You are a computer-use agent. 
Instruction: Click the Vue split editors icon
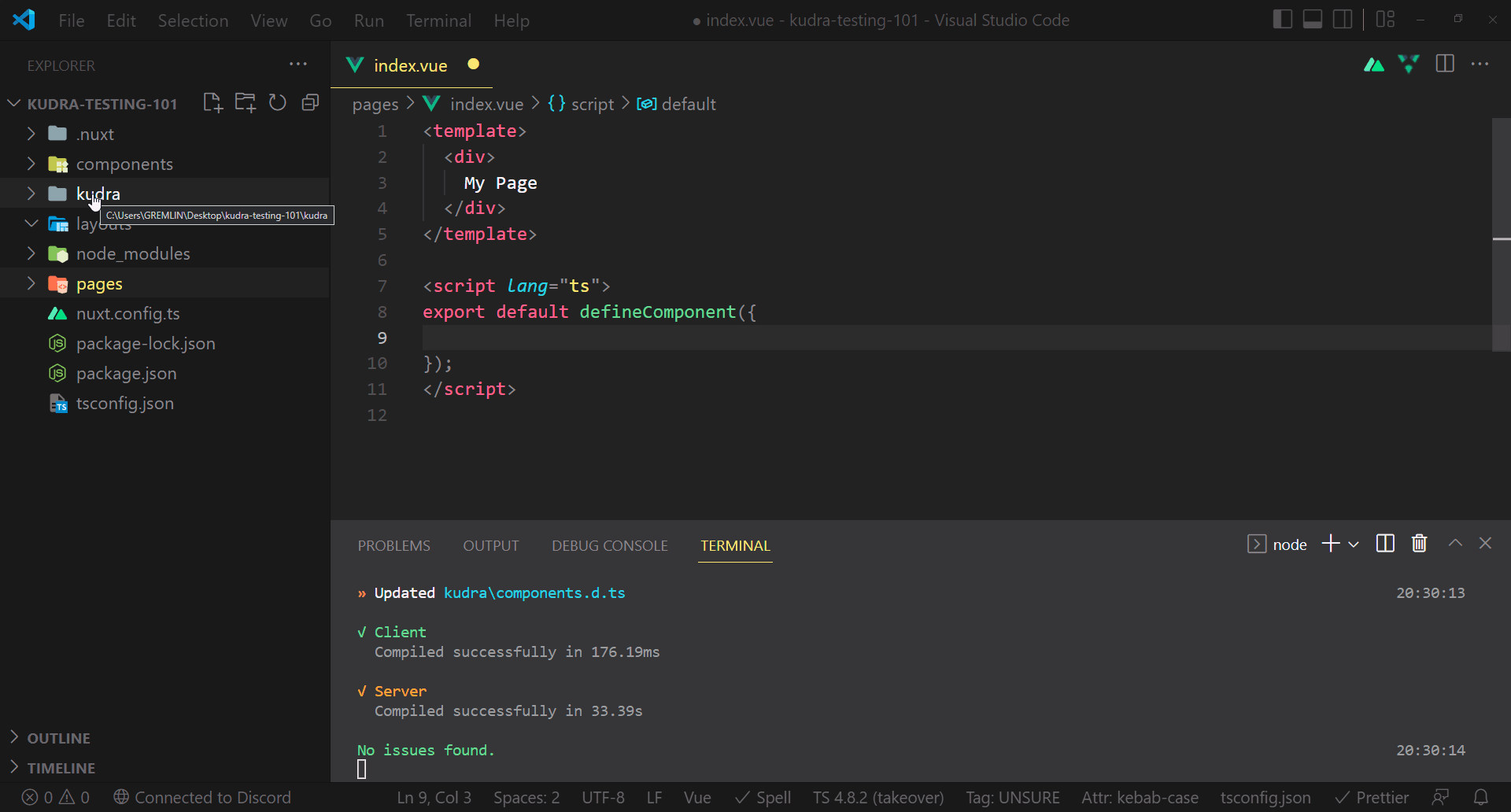pyautogui.click(x=1409, y=65)
